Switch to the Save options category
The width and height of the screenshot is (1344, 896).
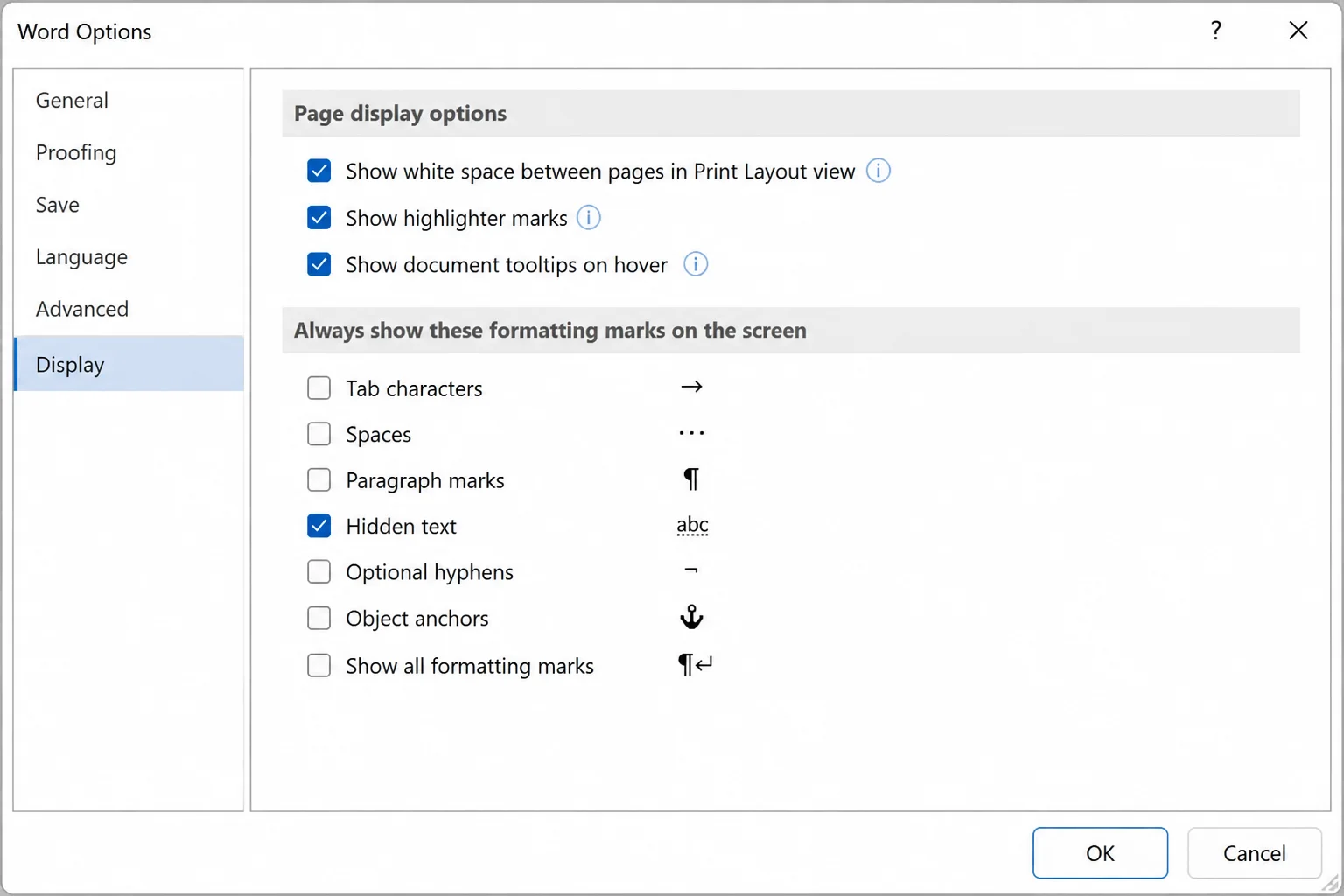129,205
